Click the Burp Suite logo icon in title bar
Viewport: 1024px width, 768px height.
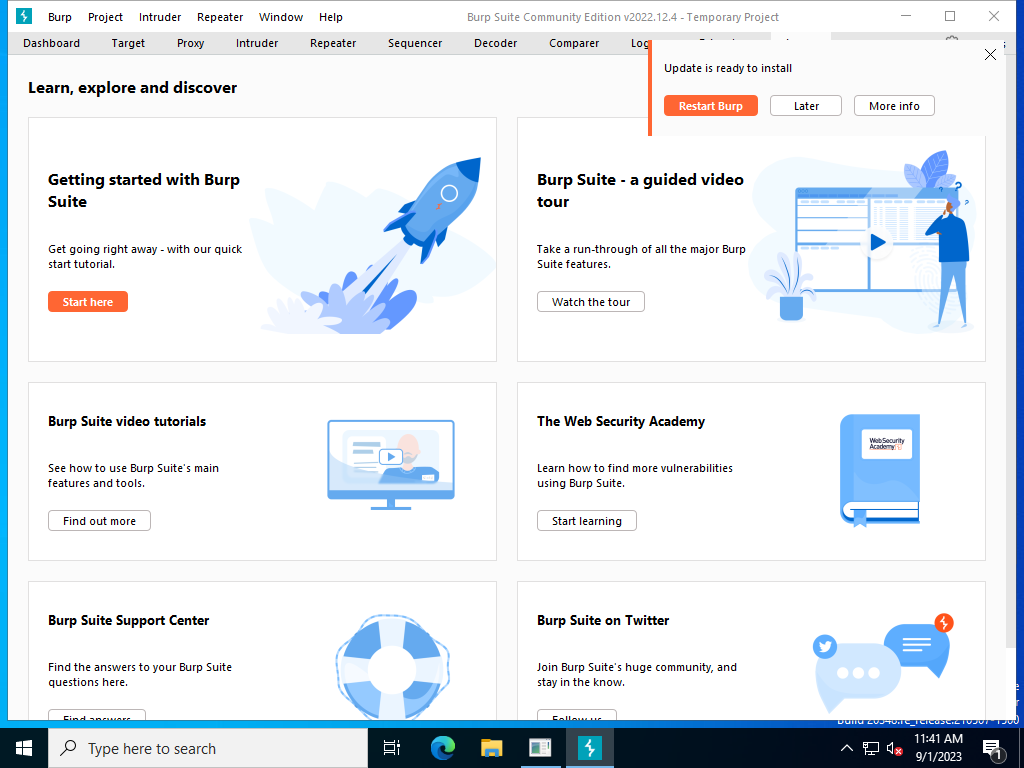[x=24, y=16]
